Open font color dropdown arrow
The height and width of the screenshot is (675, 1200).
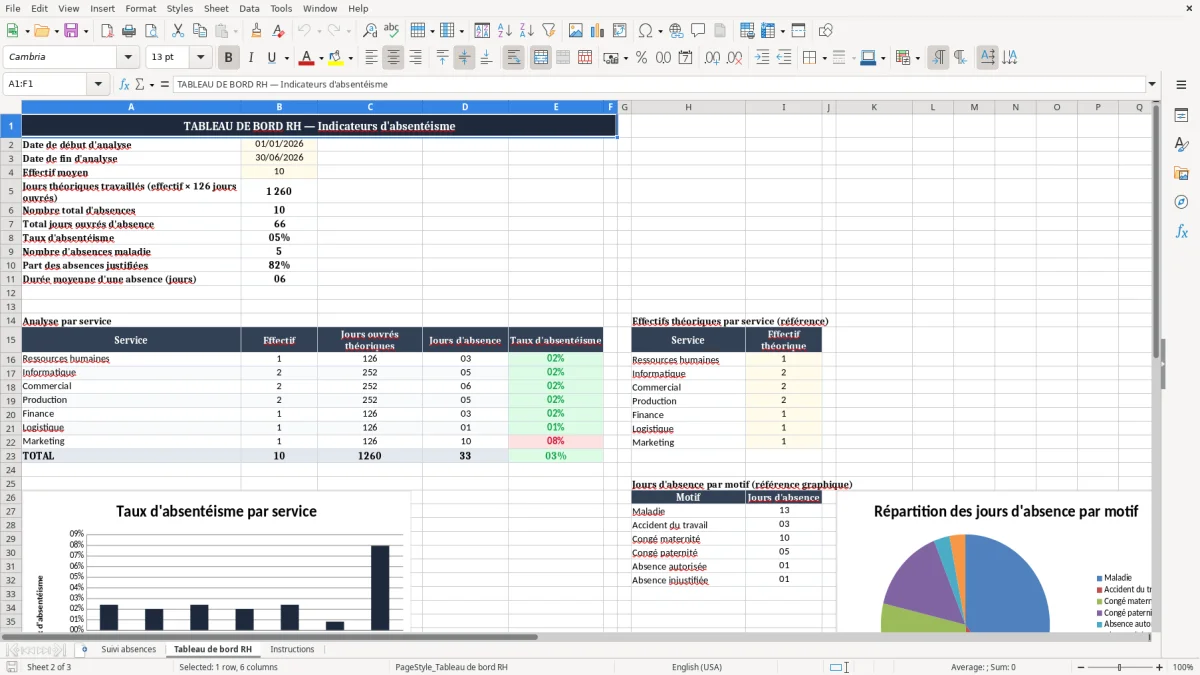click(322, 58)
